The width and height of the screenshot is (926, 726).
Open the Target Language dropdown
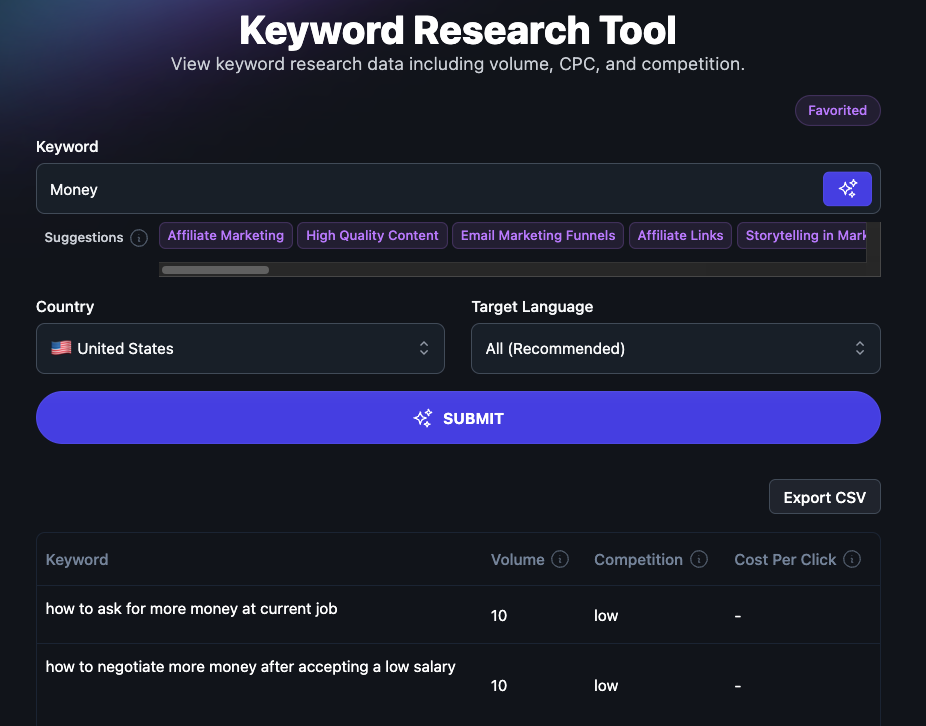coord(676,349)
